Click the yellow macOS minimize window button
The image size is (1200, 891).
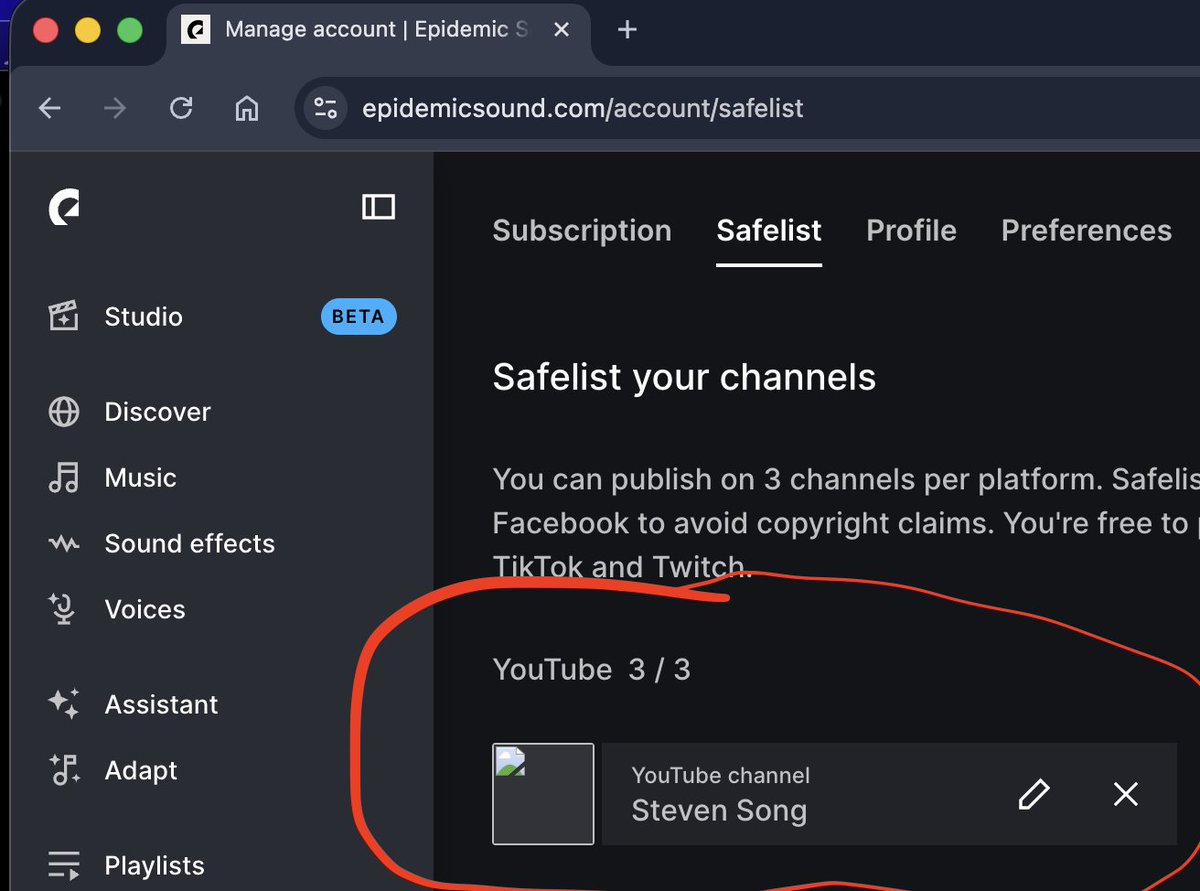point(88,30)
